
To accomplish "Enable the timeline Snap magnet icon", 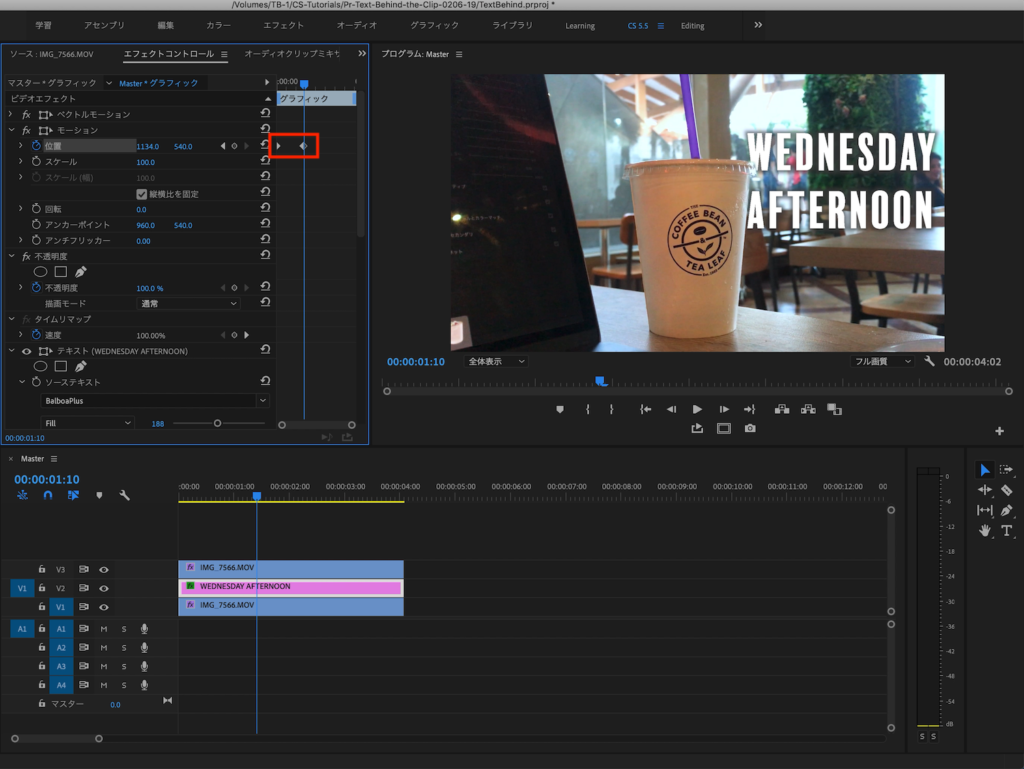I will point(47,495).
